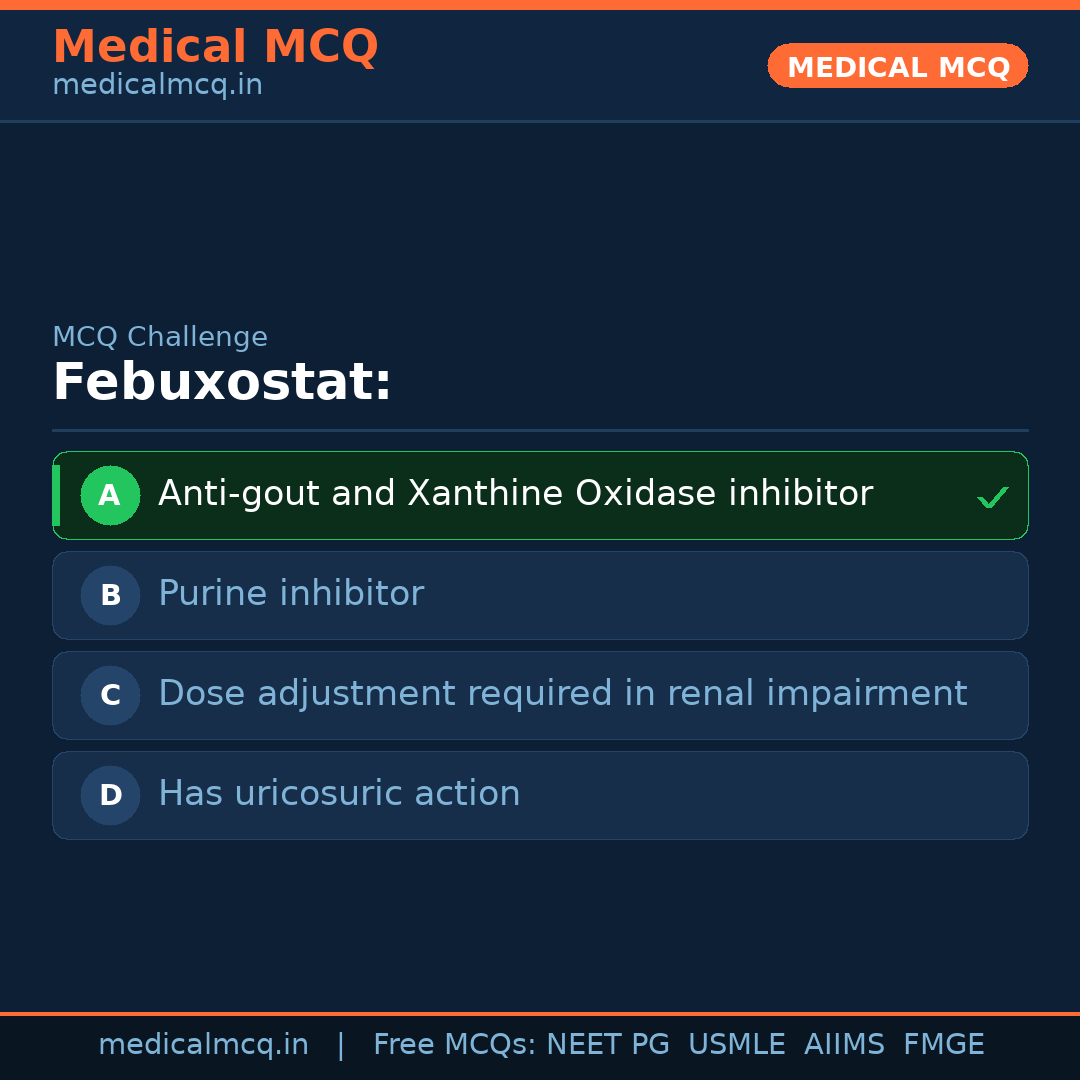The height and width of the screenshot is (1080, 1080).
Task: Open the medicalmcq.in link in the footer
Action: point(203,1045)
